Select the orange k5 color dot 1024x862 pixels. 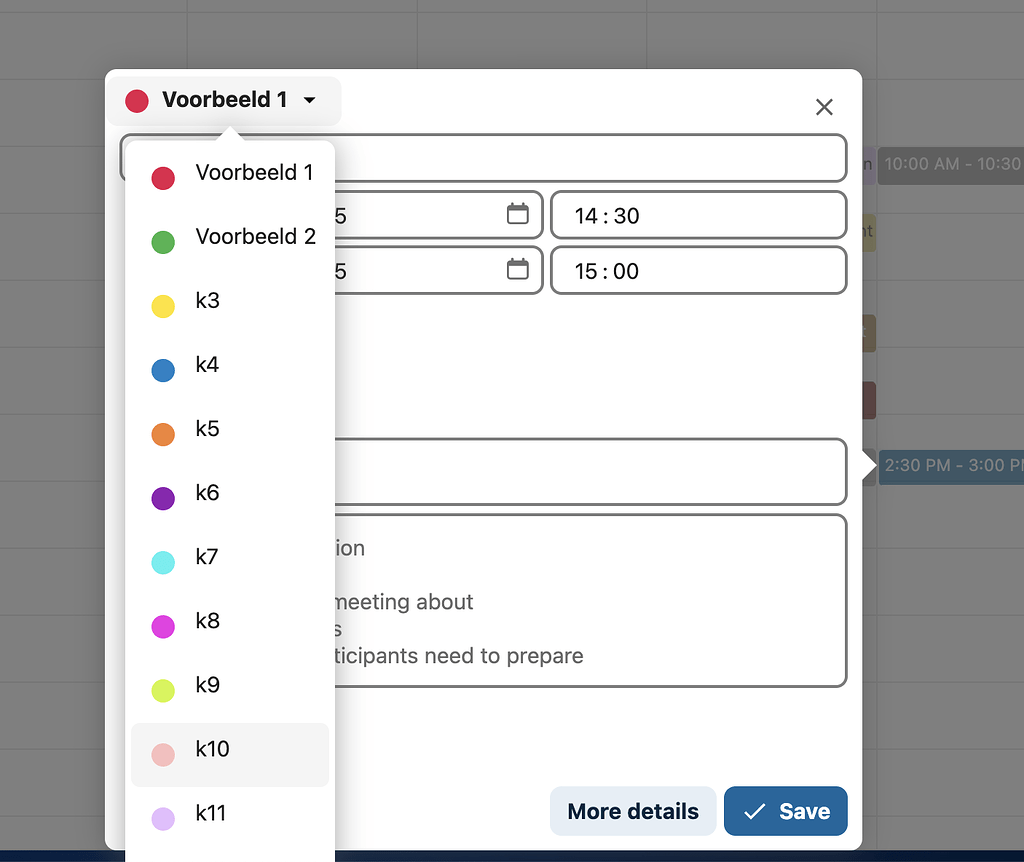coord(162,434)
